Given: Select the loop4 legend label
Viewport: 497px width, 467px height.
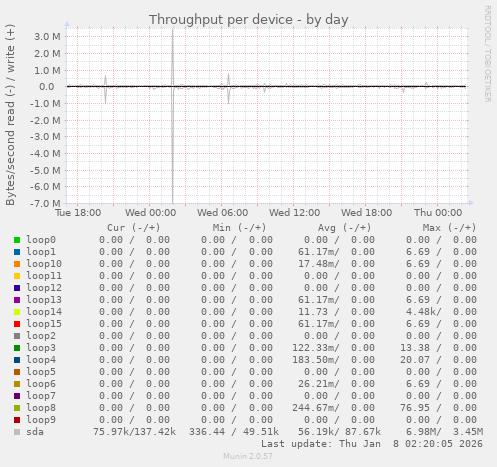Looking at the screenshot, I should pyautogui.click(x=41, y=360).
